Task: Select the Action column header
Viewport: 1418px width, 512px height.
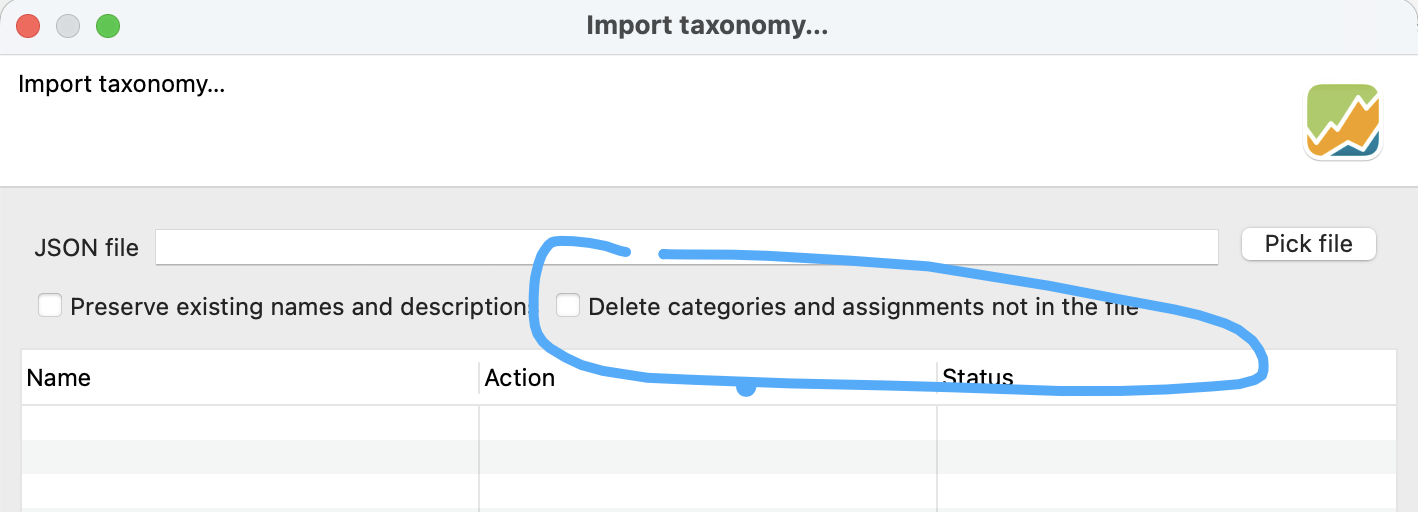Action: pyautogui.click(x=707, y=378)
